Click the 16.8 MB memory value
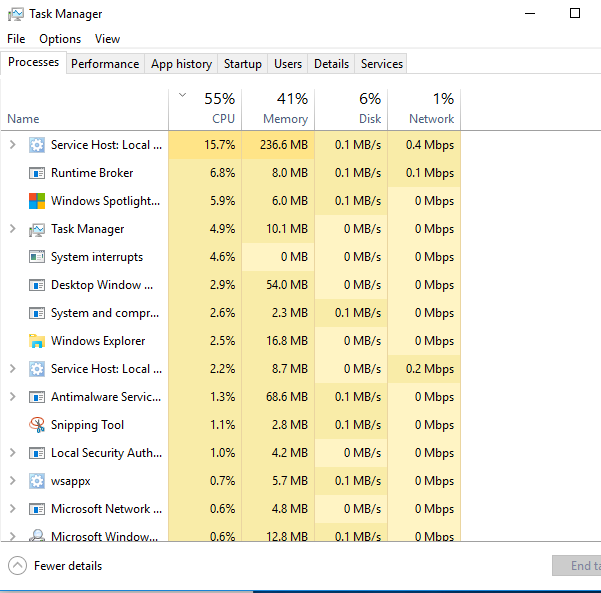 (287, 341)
